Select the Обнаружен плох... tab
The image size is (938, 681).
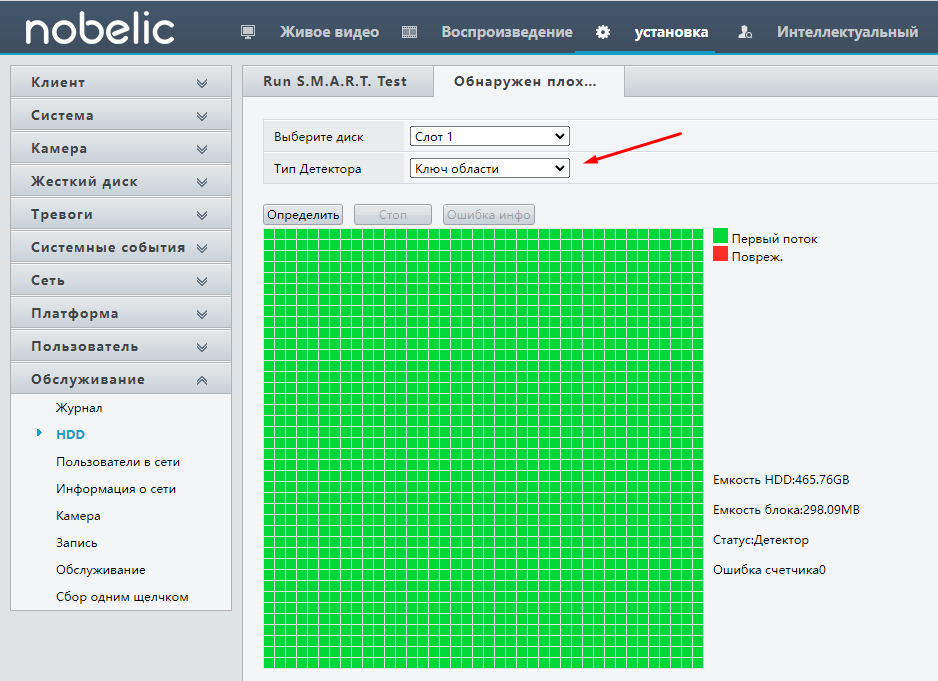[529, 81]
